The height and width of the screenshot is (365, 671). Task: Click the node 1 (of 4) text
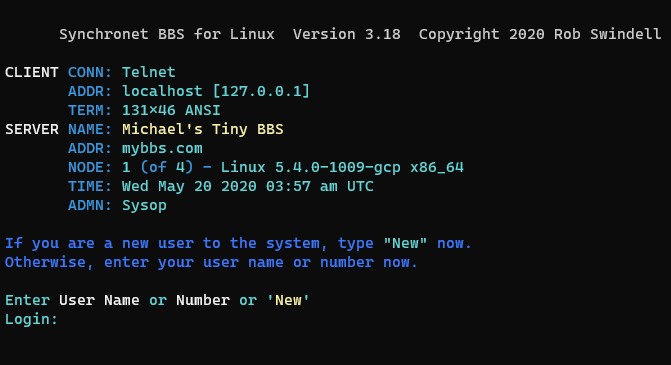click(157, 167)
